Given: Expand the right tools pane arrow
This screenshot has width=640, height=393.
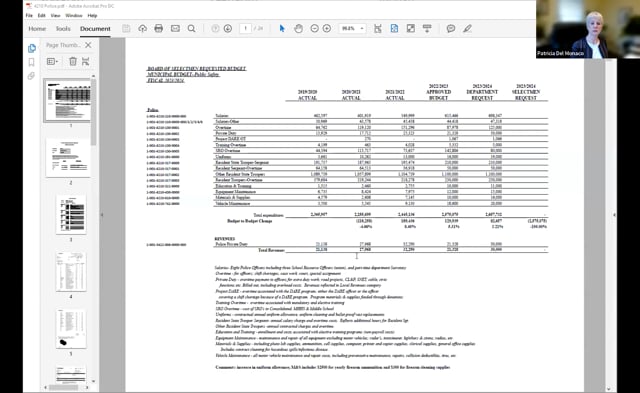Looking at the screenshot, I should point(614,215).
